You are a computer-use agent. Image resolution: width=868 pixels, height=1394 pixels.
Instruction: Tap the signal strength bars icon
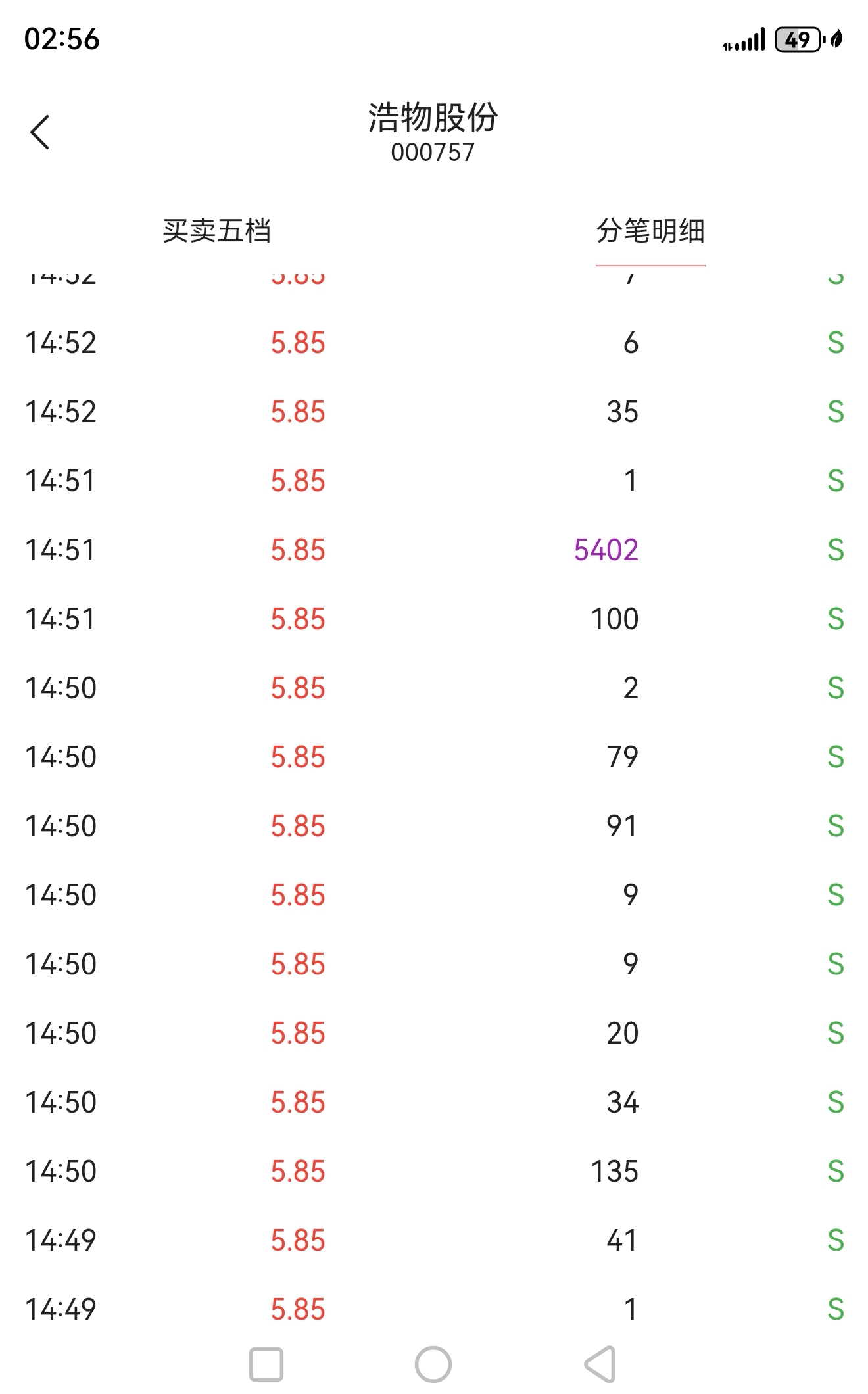pyautogui.click(x=744, y=40)
